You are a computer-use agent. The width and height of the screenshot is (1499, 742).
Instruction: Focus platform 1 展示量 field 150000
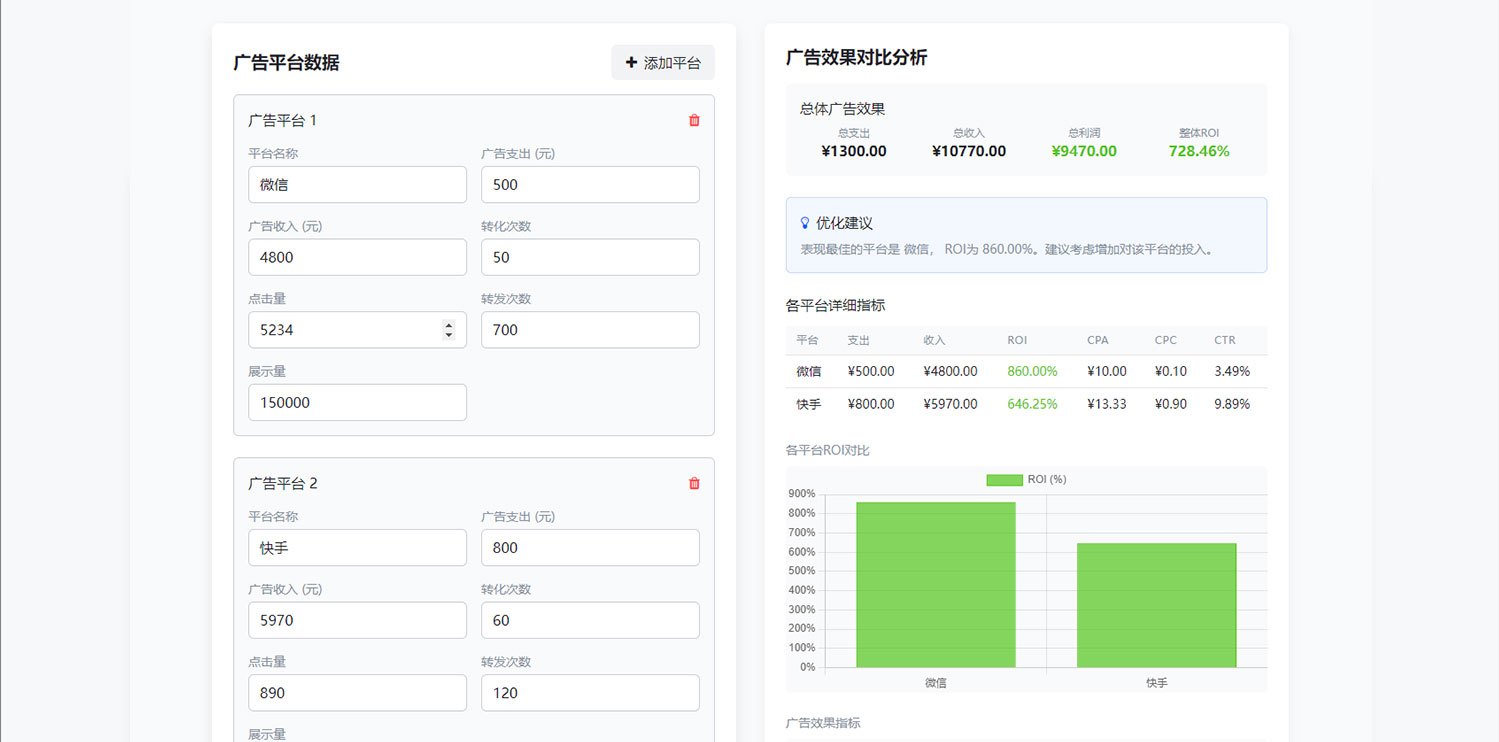[357, 402]
